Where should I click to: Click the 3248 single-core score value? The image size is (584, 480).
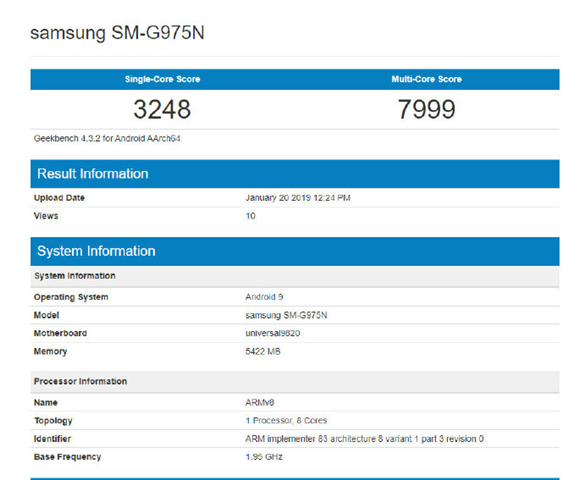[162, 109]
